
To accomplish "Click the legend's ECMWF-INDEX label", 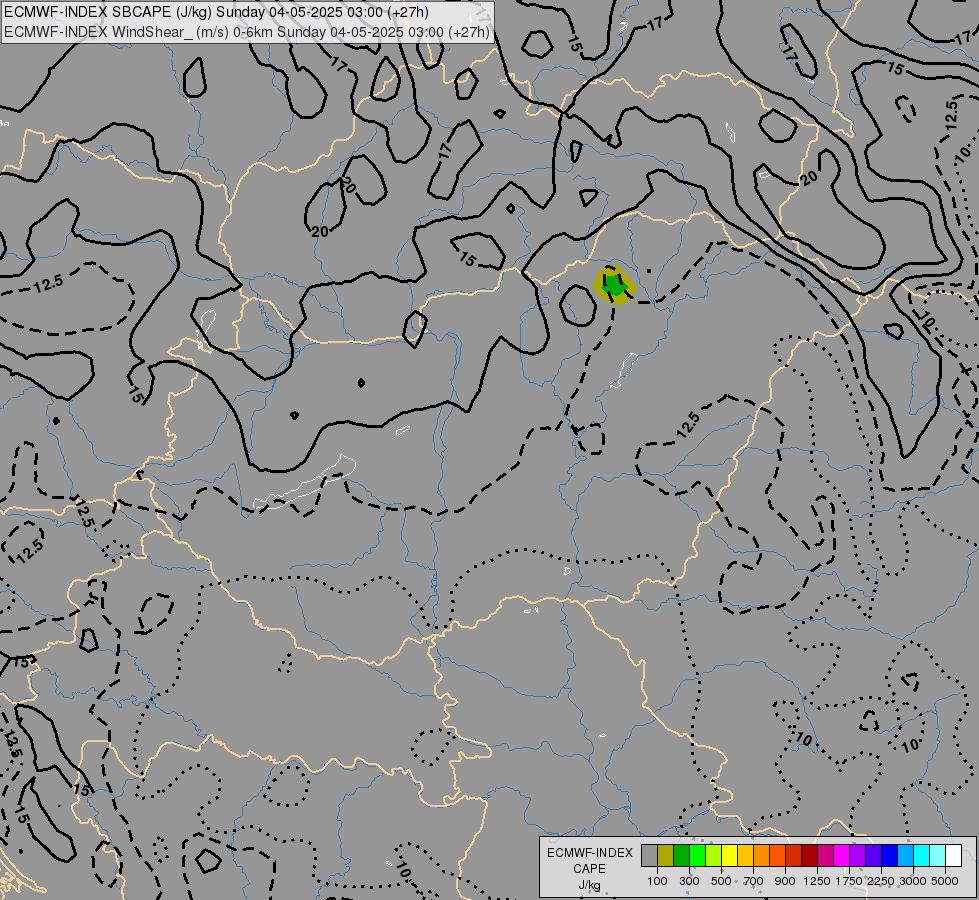I will tap(589, 853).
